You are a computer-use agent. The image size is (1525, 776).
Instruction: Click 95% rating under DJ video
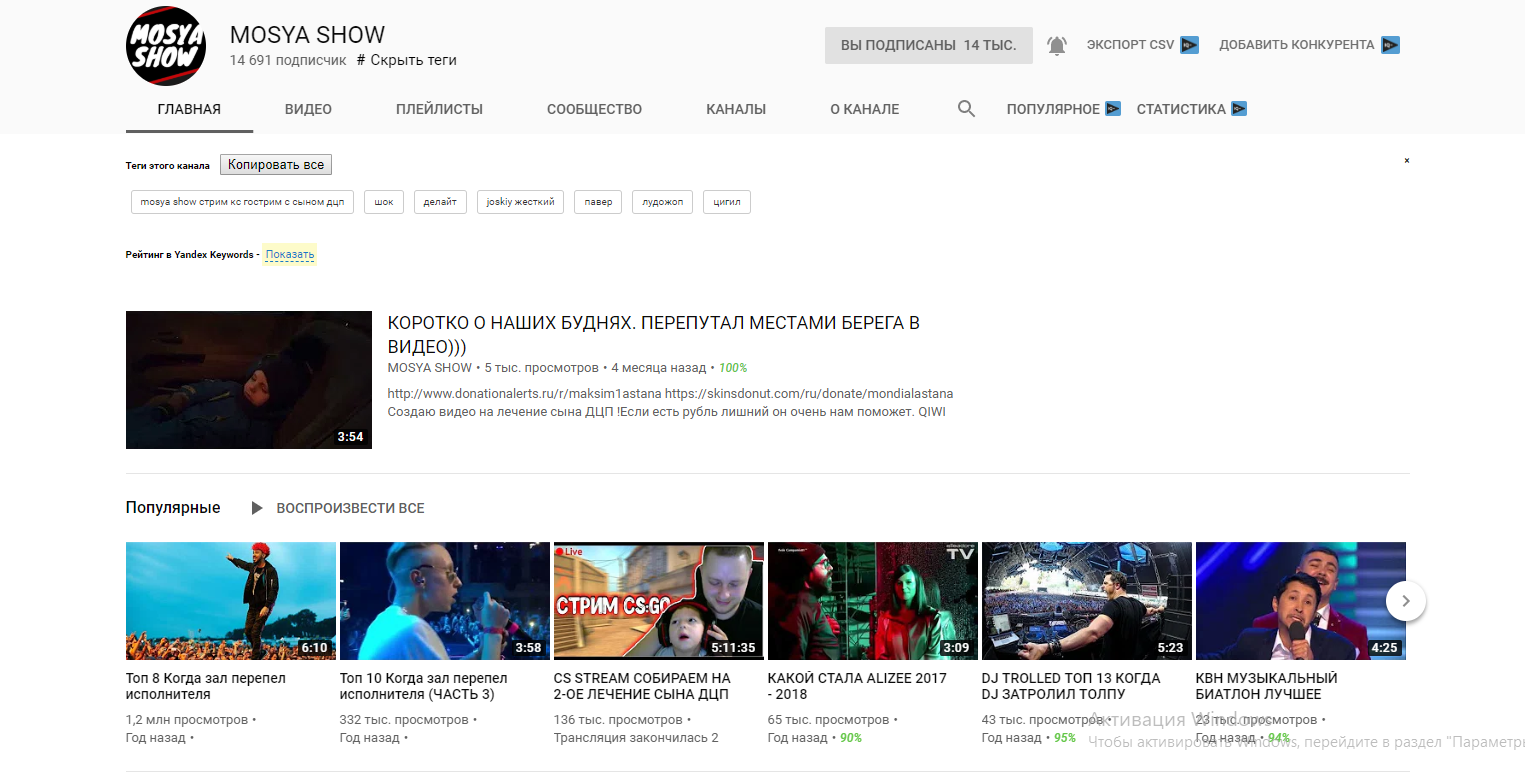1065,738
